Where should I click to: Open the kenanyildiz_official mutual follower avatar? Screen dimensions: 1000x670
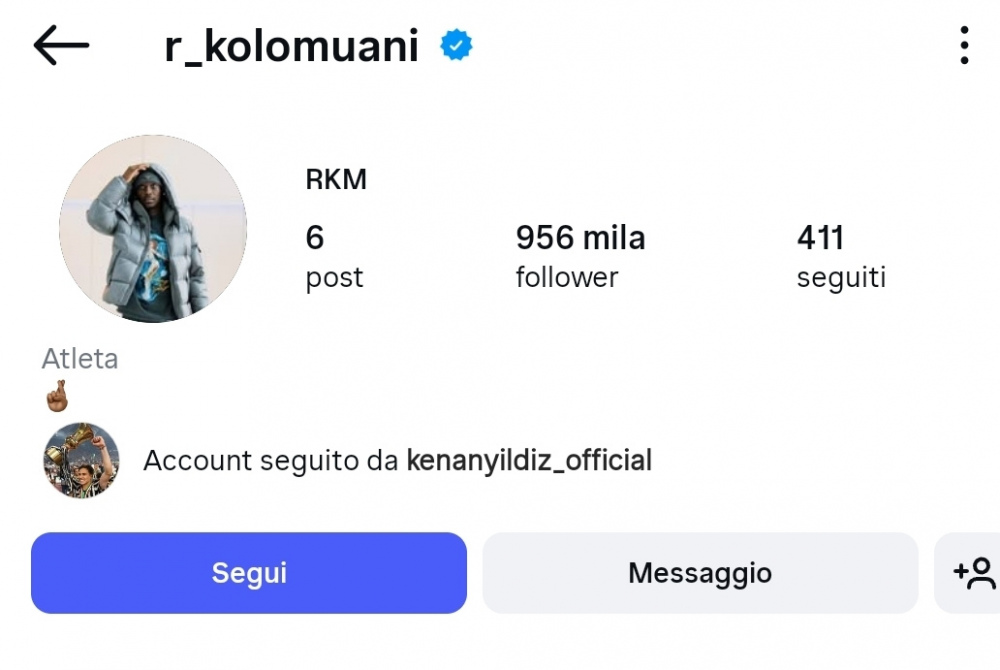[x=81, y=460]
